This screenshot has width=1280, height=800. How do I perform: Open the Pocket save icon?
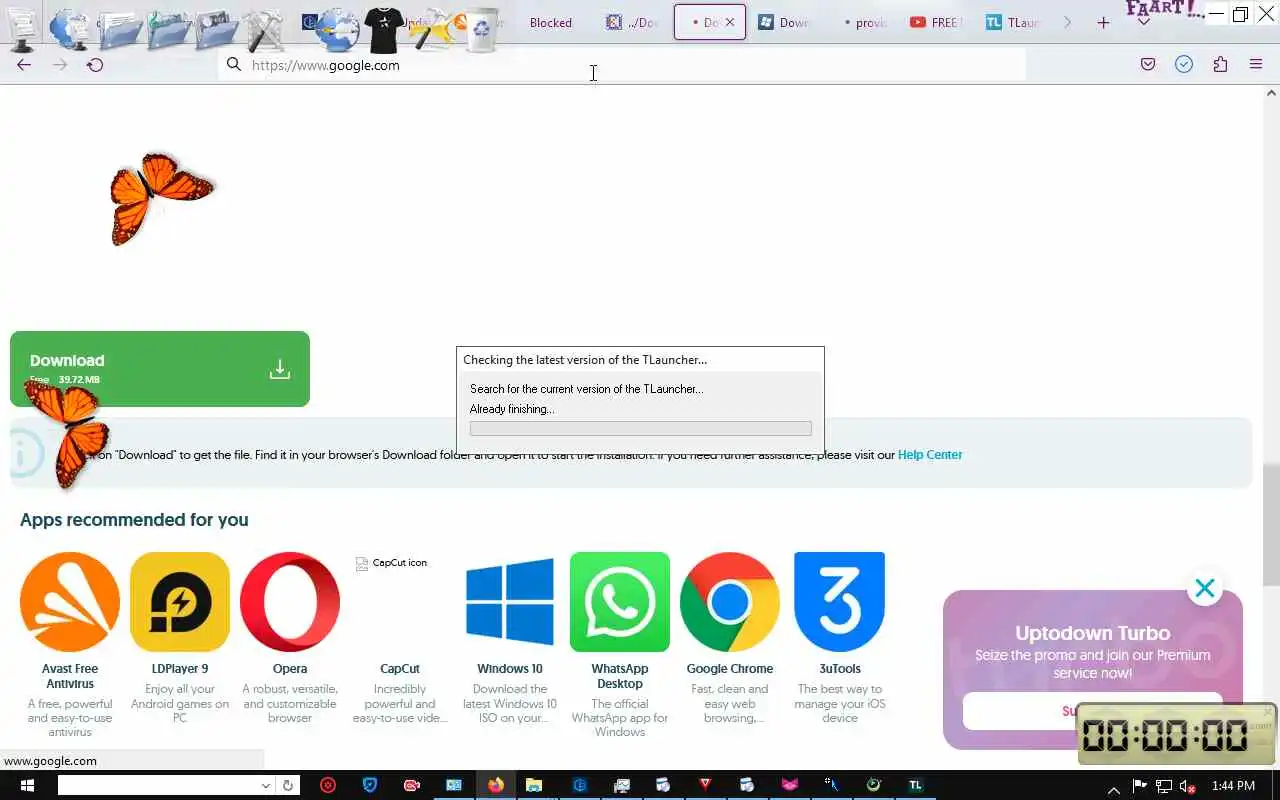coord(1148,65)
